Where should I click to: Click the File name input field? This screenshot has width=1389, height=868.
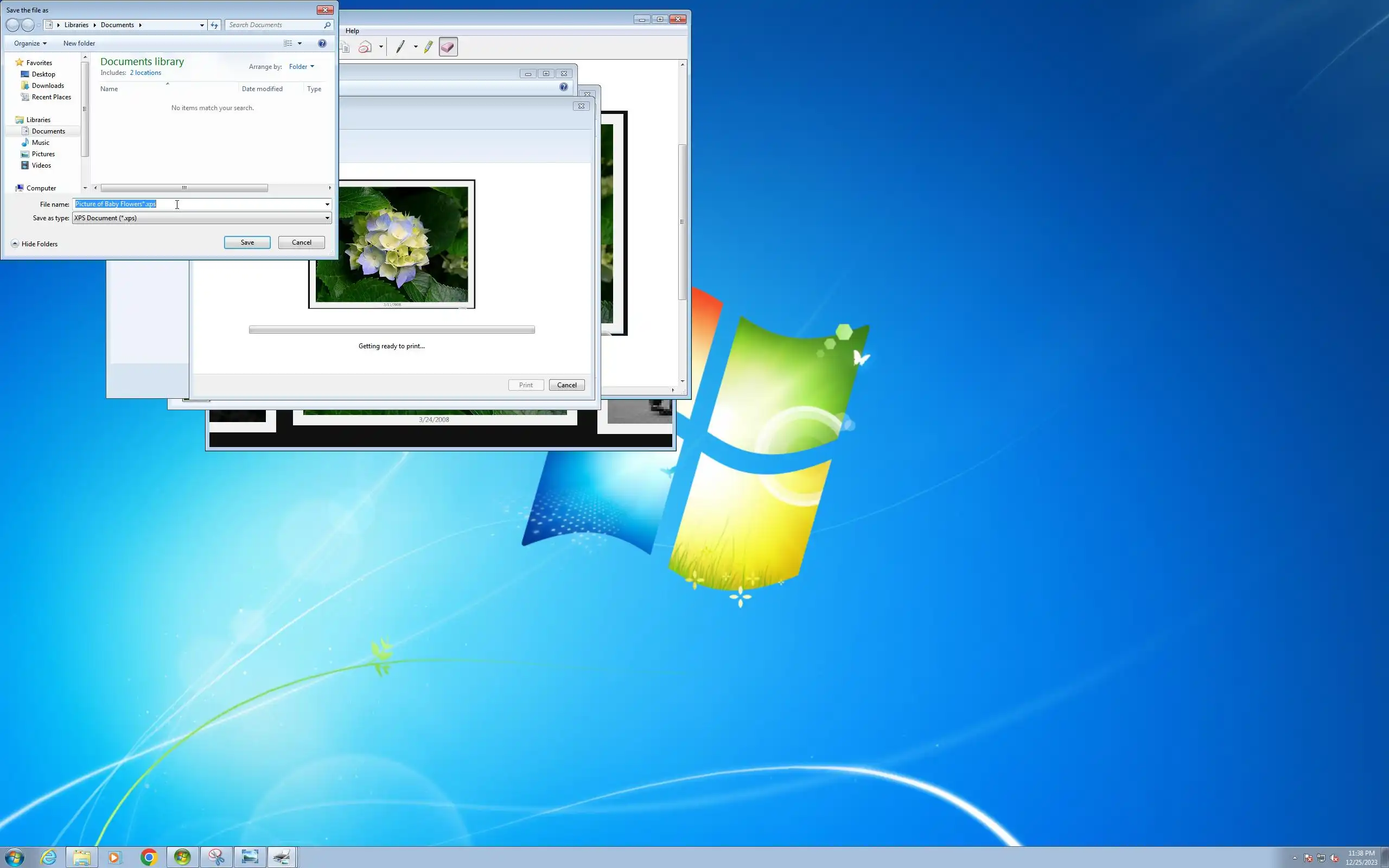230,205
